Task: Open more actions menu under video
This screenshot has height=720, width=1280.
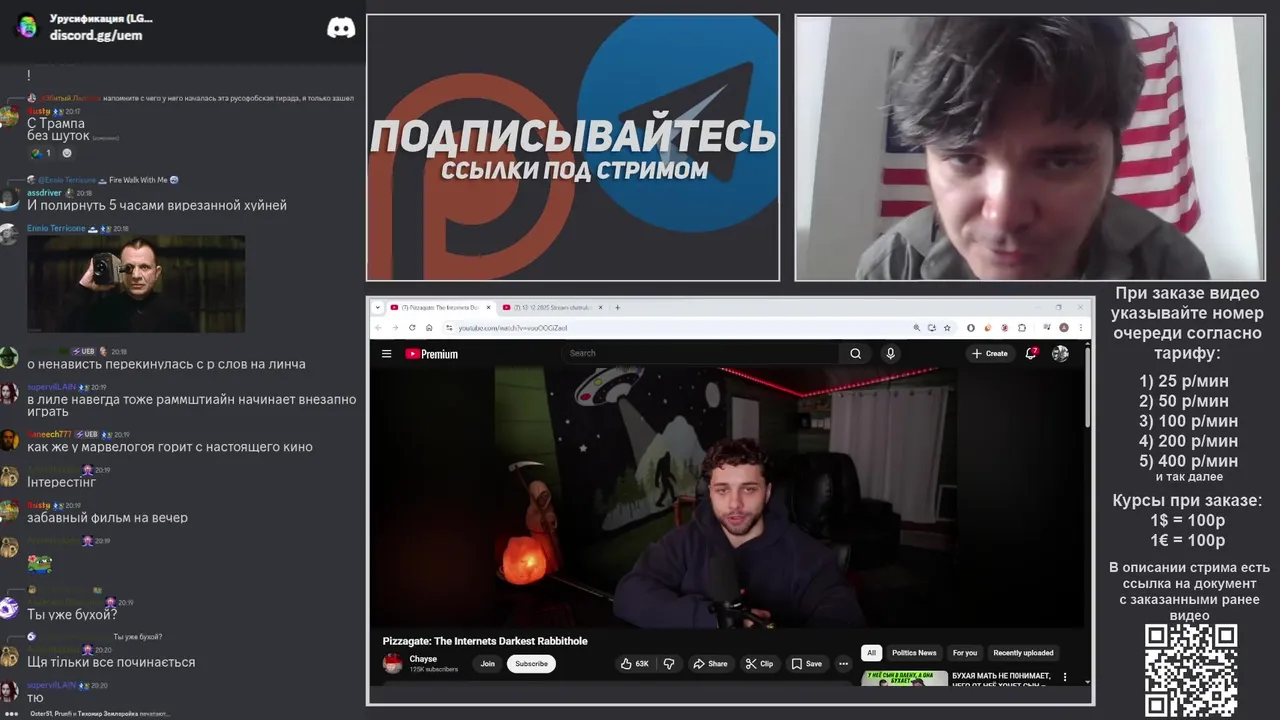Action: point(843,663)
